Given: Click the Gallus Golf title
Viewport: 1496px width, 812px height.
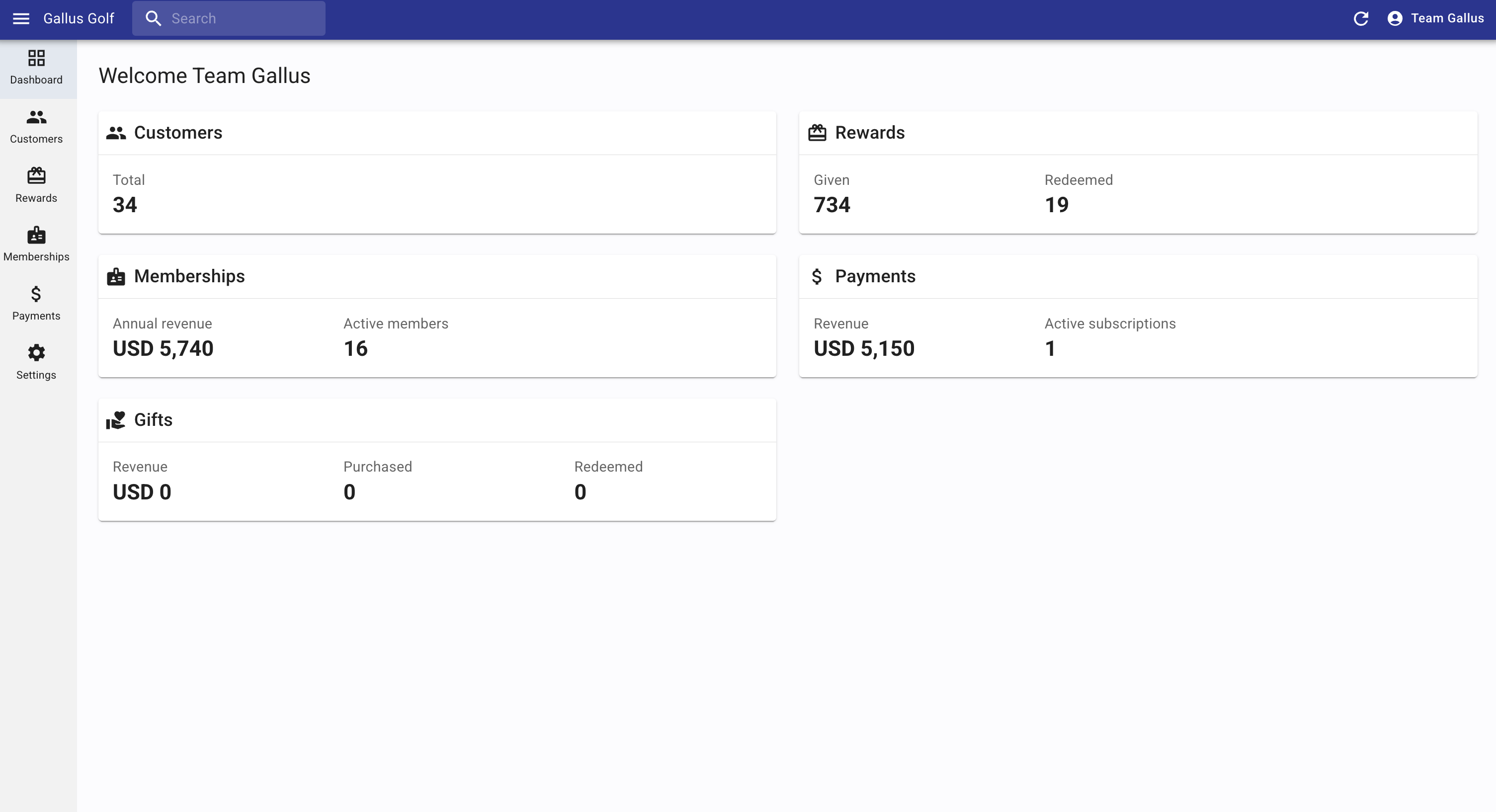Looking at the screenshot, I should 79,18.
